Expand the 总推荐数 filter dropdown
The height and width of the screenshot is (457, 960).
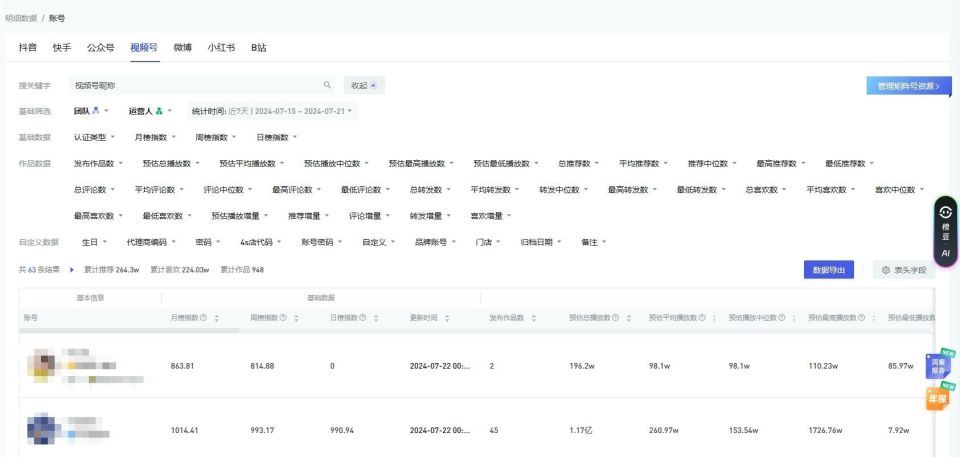578,164
